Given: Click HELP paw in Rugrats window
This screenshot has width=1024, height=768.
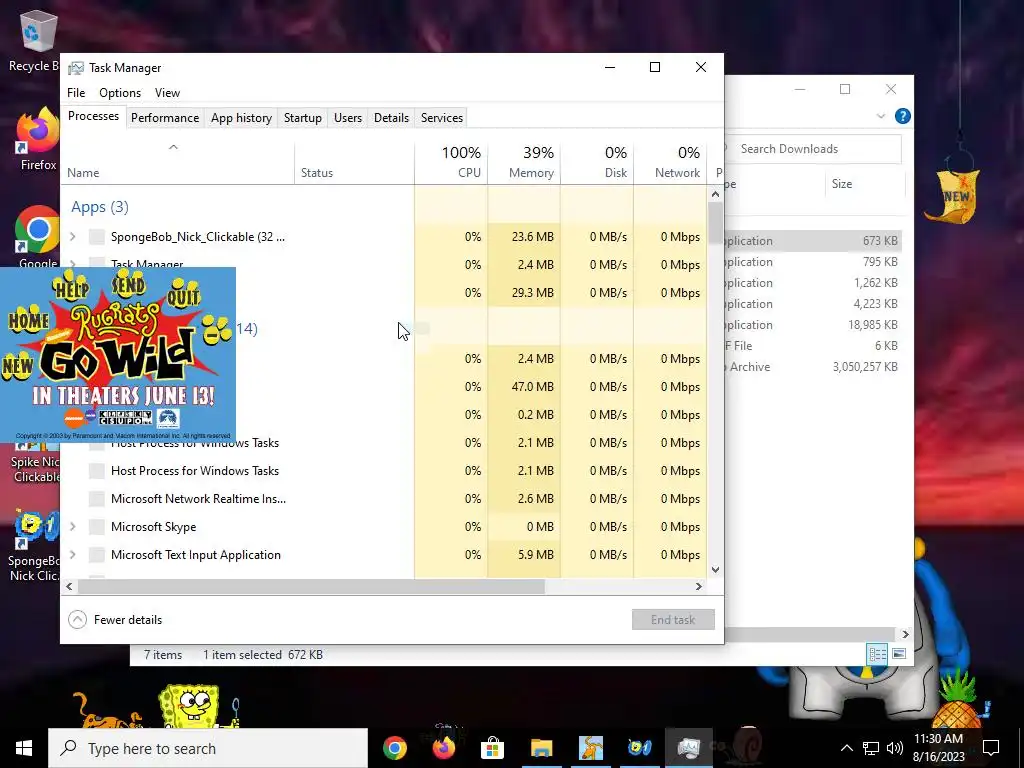Looking at the screenshot, I should point(70,287).
